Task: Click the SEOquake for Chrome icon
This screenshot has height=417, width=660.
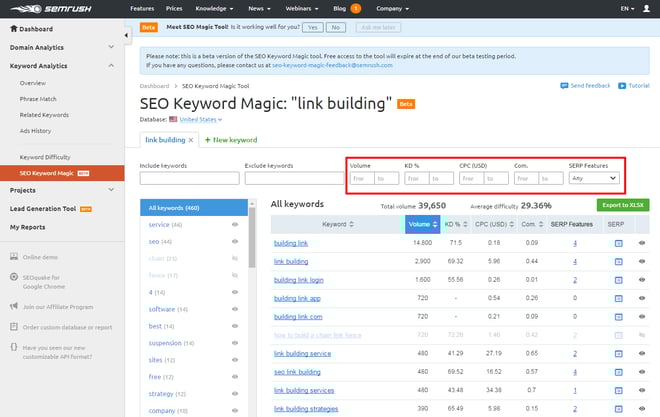Action: 14,277
